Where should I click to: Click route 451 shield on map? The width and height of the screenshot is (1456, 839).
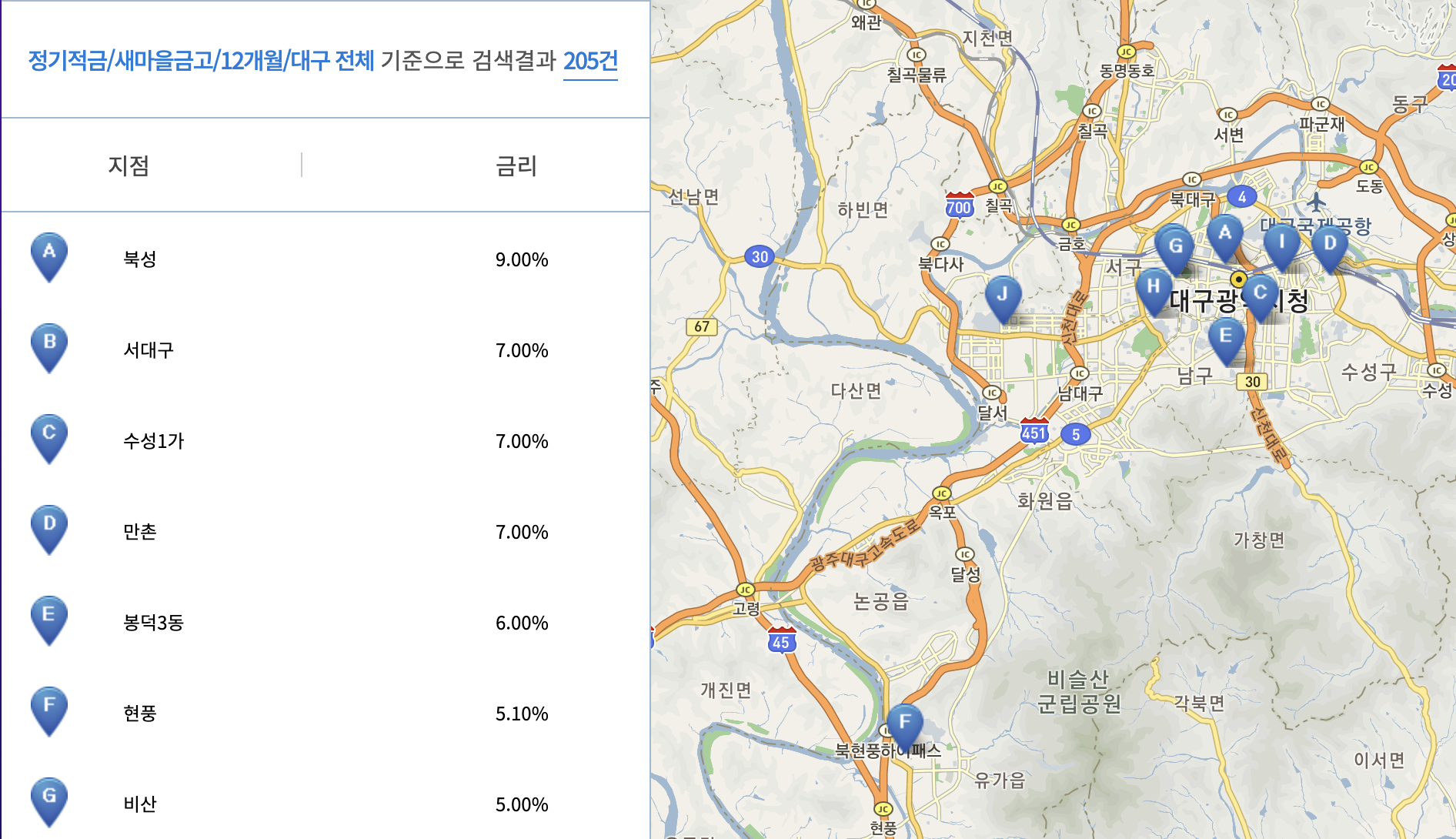click(x=1034, y=431)
